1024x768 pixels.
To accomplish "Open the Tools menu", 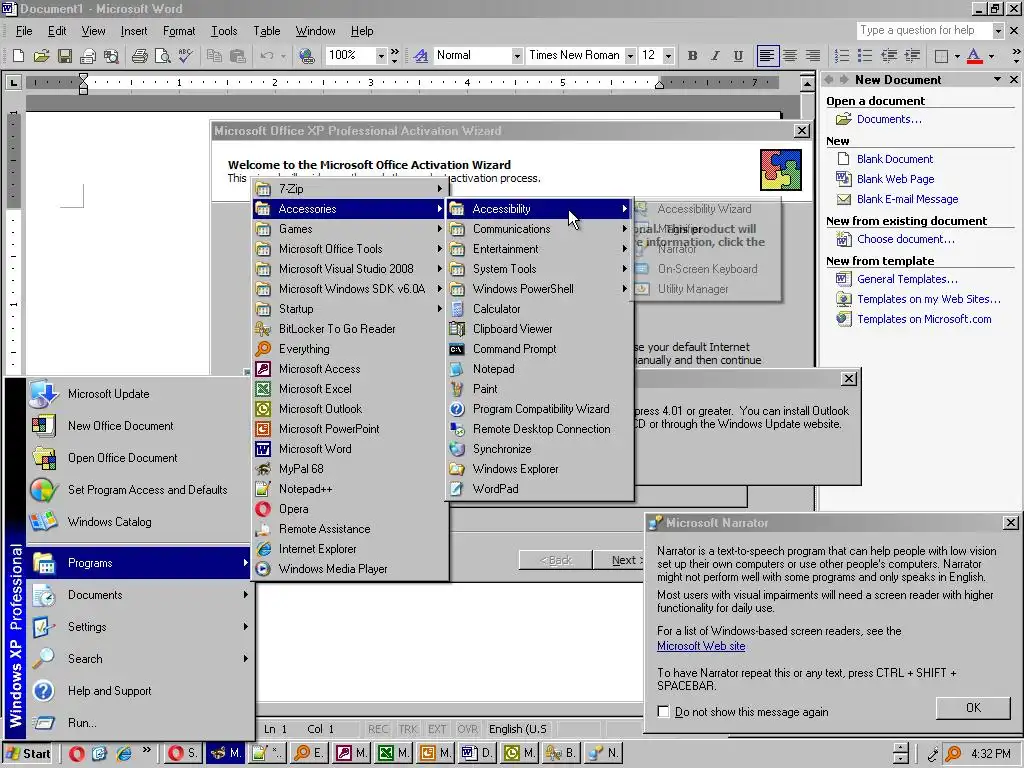I will pyautogui.click(x=224, y=31).
